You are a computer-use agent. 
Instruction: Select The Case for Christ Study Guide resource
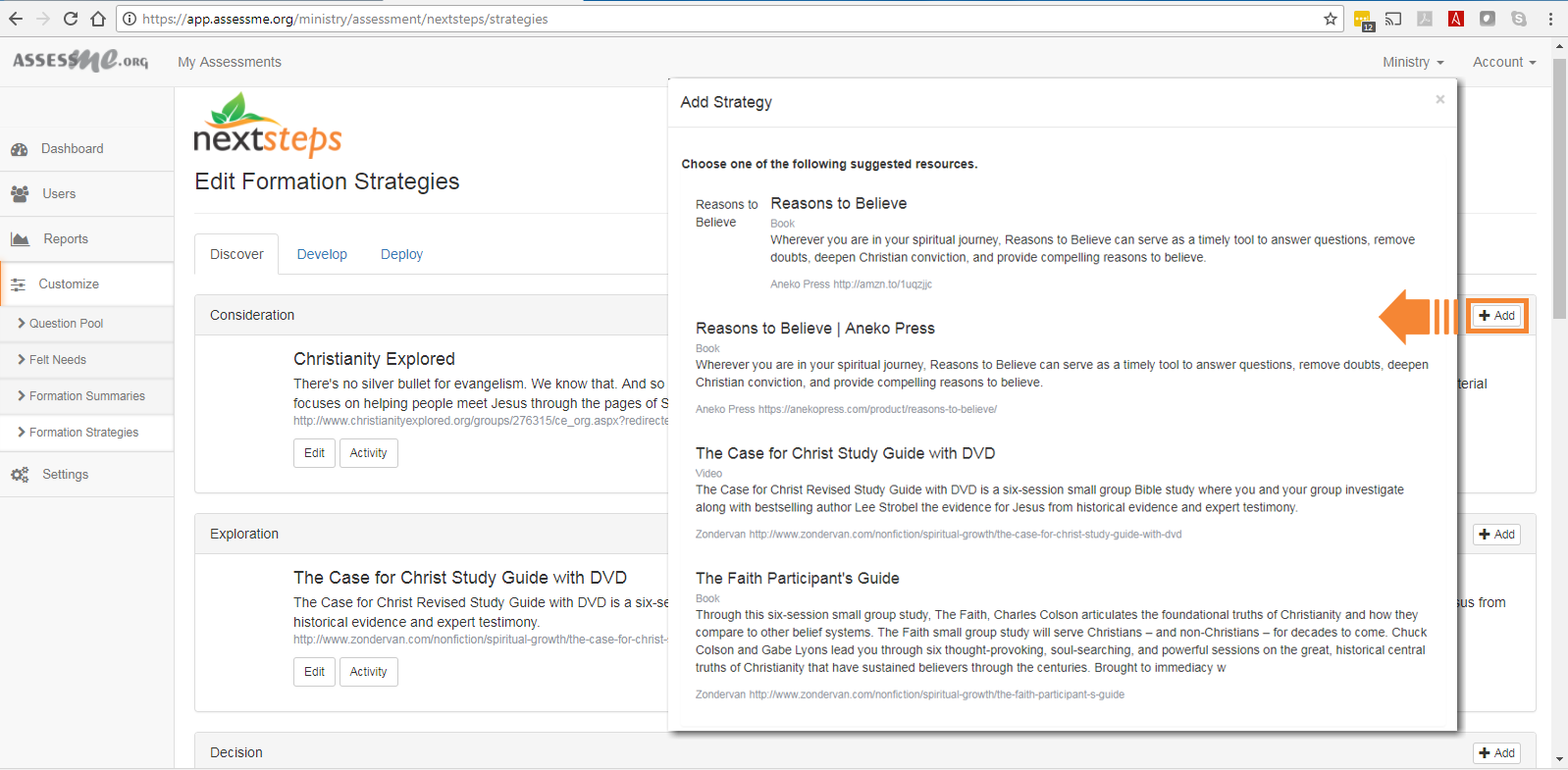[846, 453]
